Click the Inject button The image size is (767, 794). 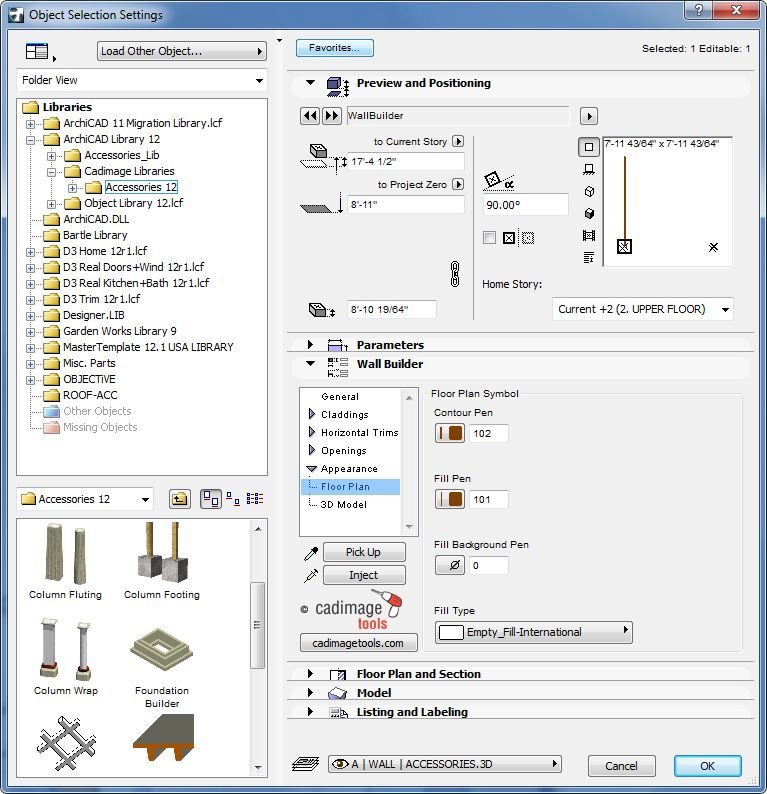pos(364,575)
